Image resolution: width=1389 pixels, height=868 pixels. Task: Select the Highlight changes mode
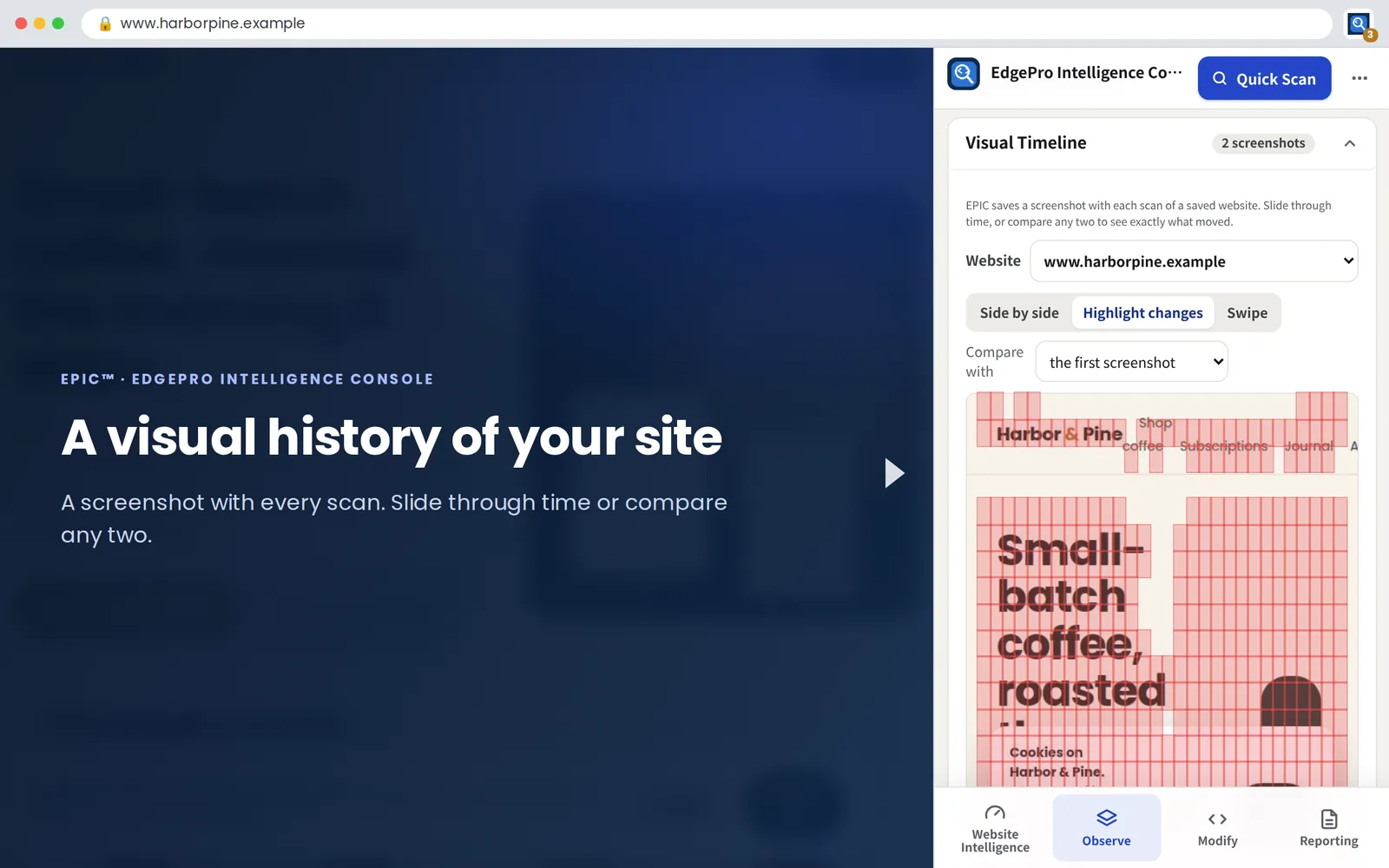click(1142, 312)
